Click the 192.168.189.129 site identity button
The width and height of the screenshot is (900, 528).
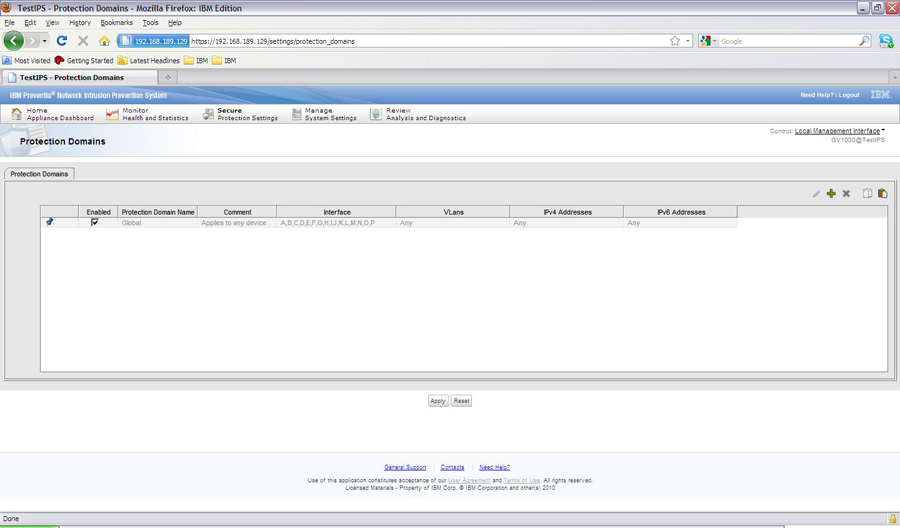pos(153,41)
